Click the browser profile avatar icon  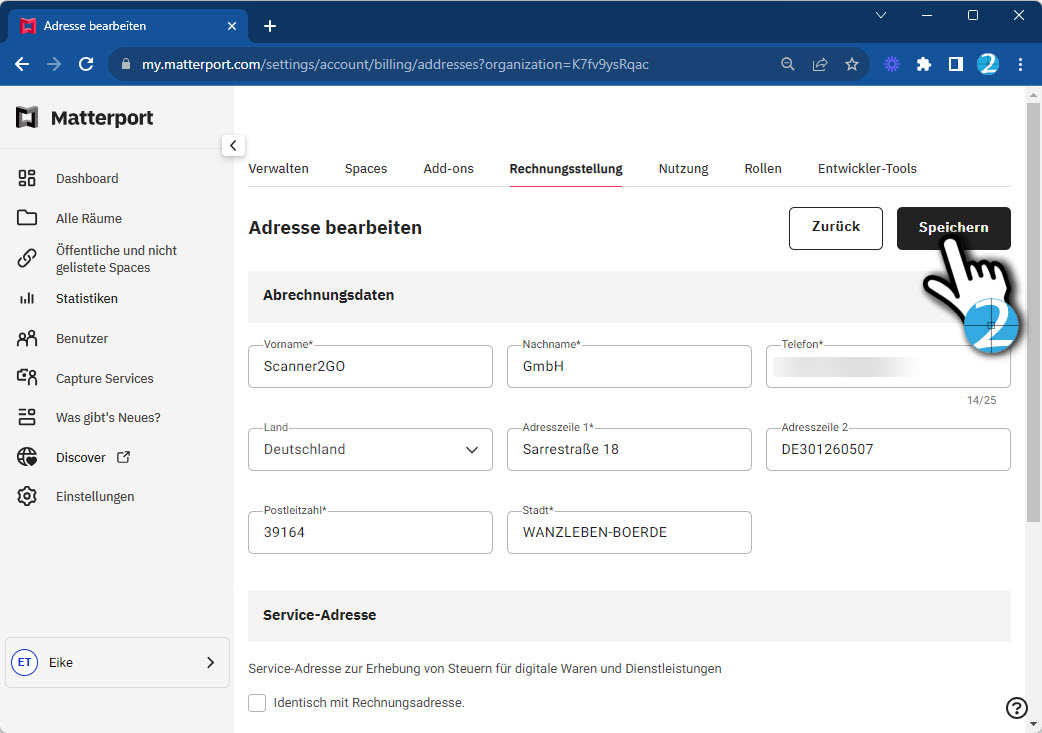click(988, 64)
